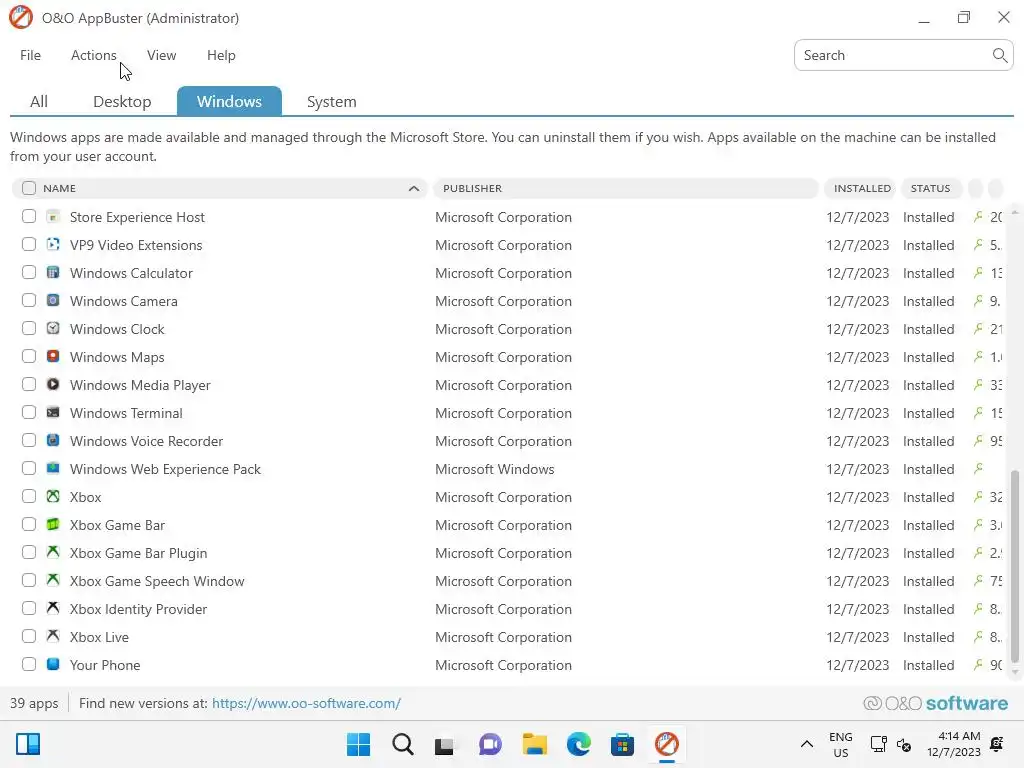
Task: Open the View menu
Action: [x=161, y=56]
